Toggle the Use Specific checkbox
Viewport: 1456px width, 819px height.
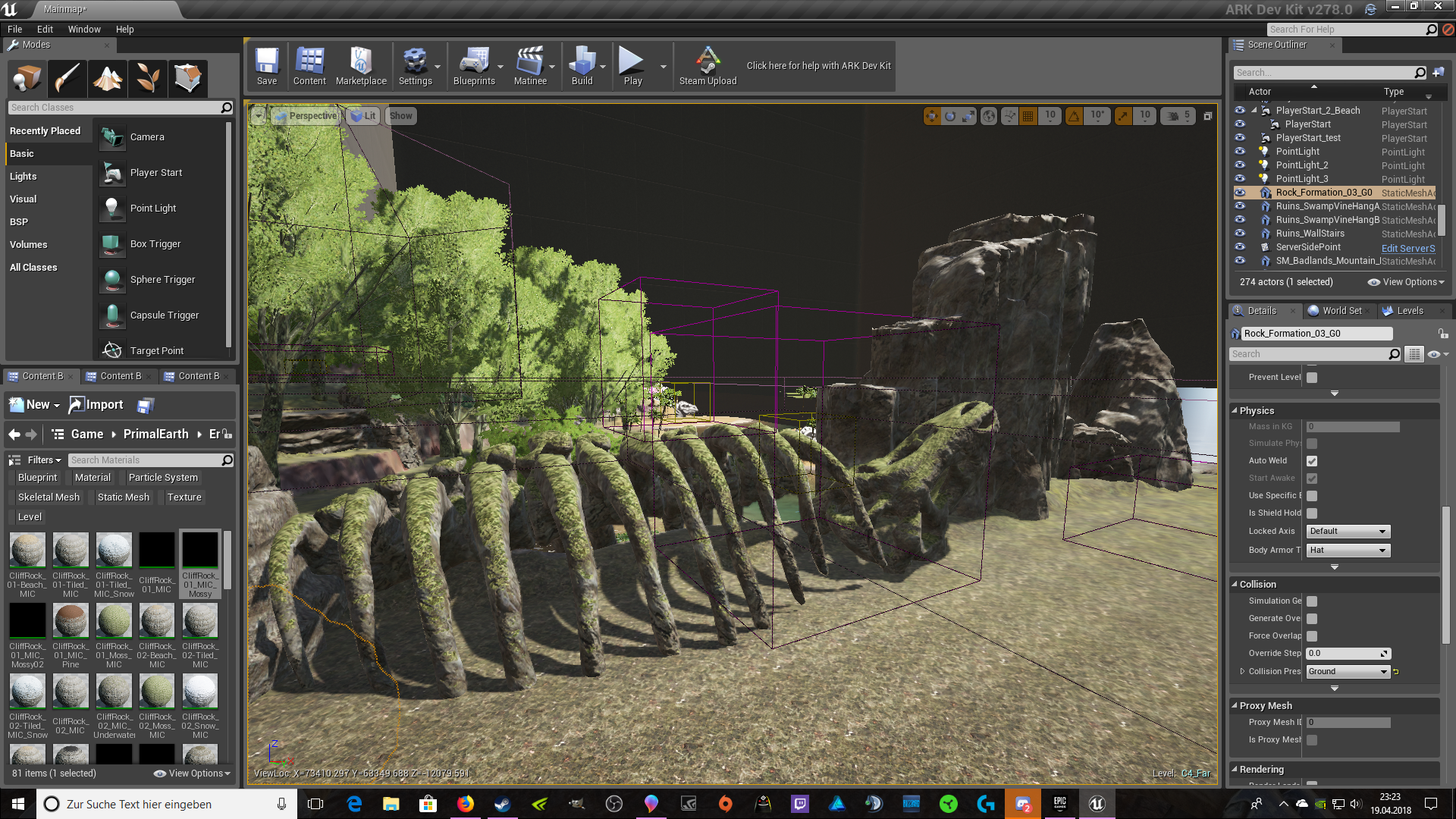coord(1312,496)
